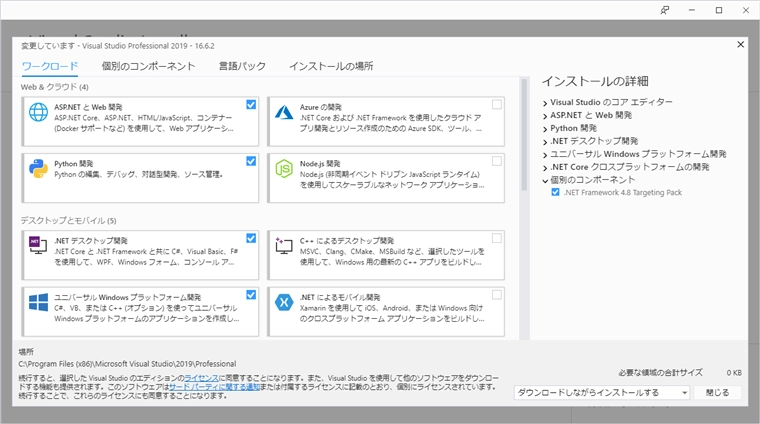Expand .NET Core クロスプラットフォームの開発 details
760x424 pixels.
(545, 168)
